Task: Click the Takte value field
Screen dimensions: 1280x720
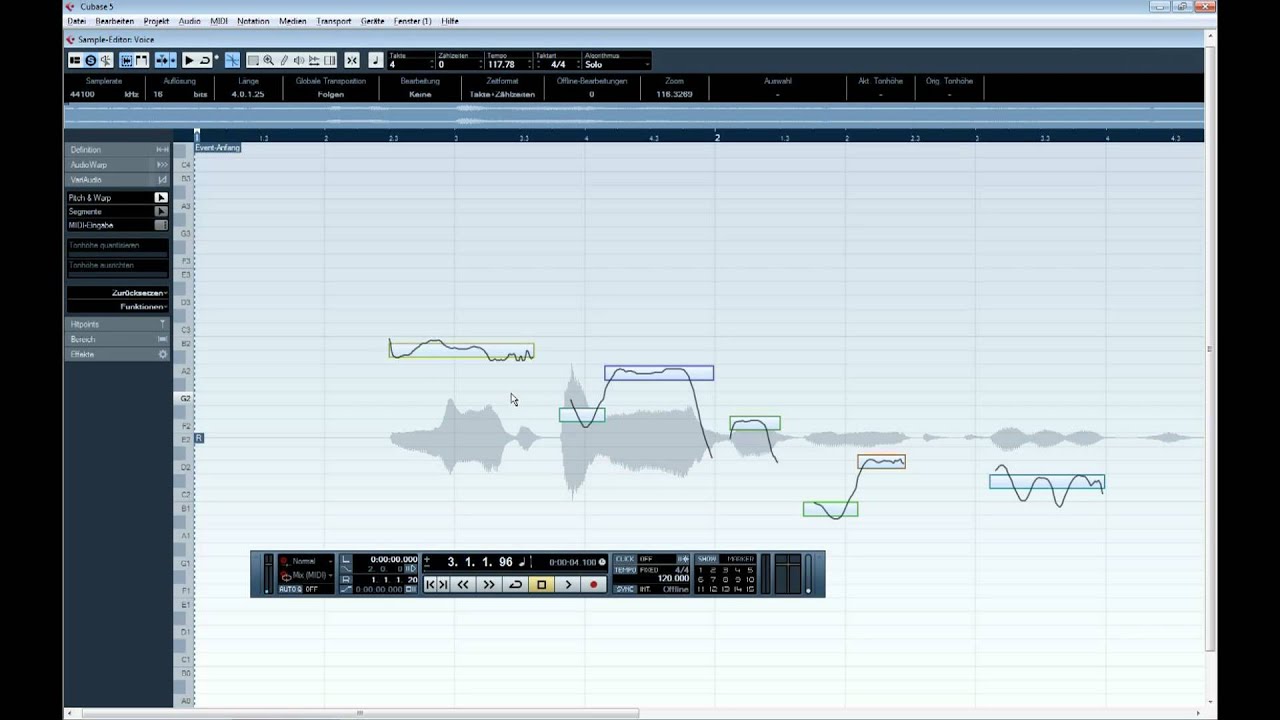Action: (410, 65)
